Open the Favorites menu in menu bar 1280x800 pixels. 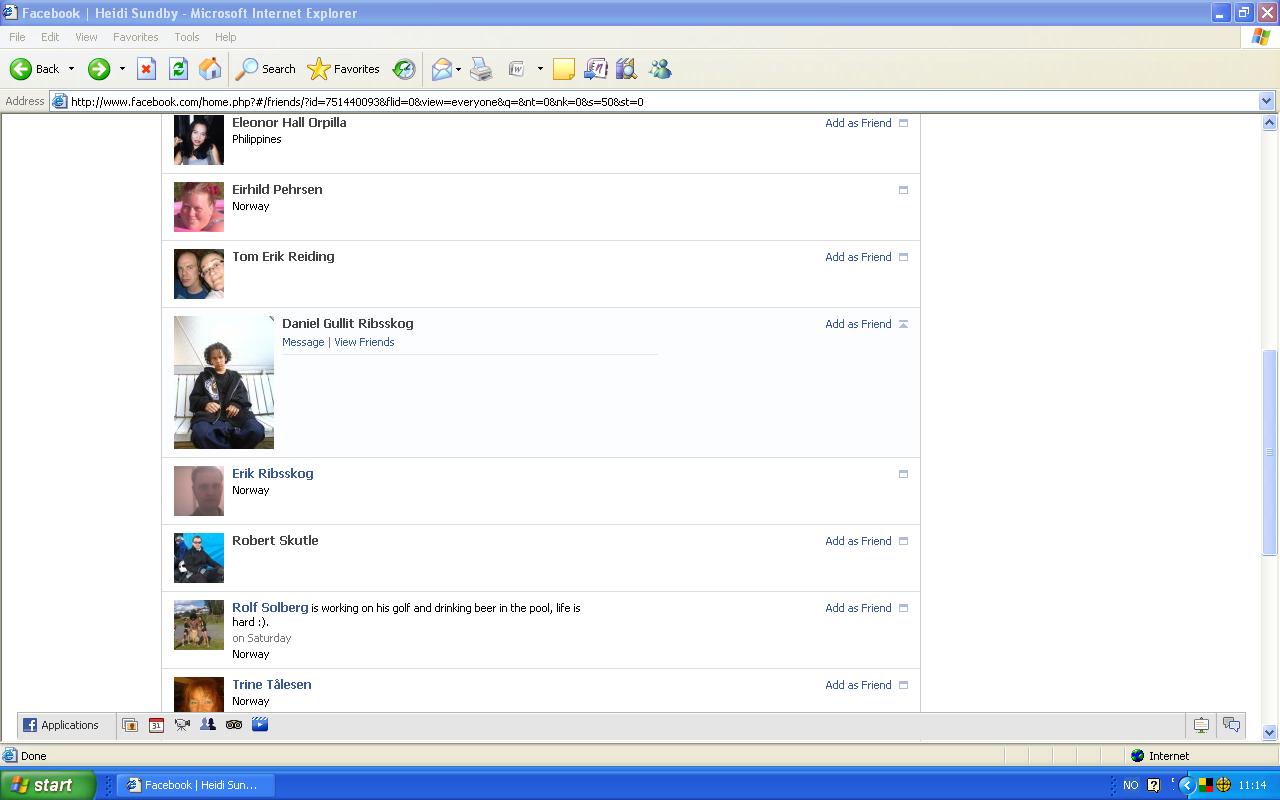click(135, 37)
